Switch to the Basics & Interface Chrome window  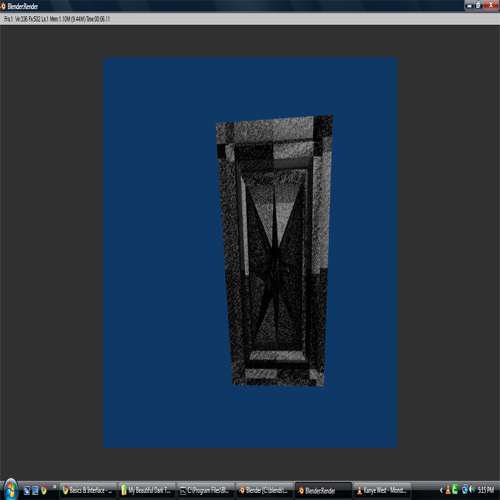pyautogui.click(x=88, y=490)
